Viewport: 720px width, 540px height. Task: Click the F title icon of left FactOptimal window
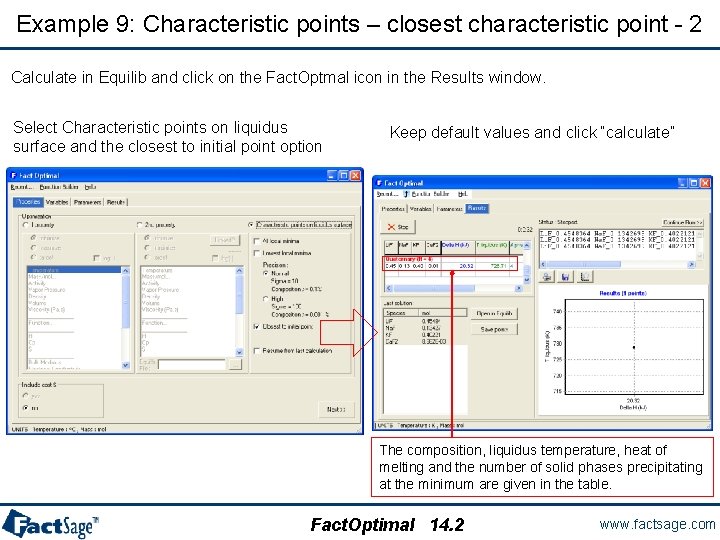point(13,175)
